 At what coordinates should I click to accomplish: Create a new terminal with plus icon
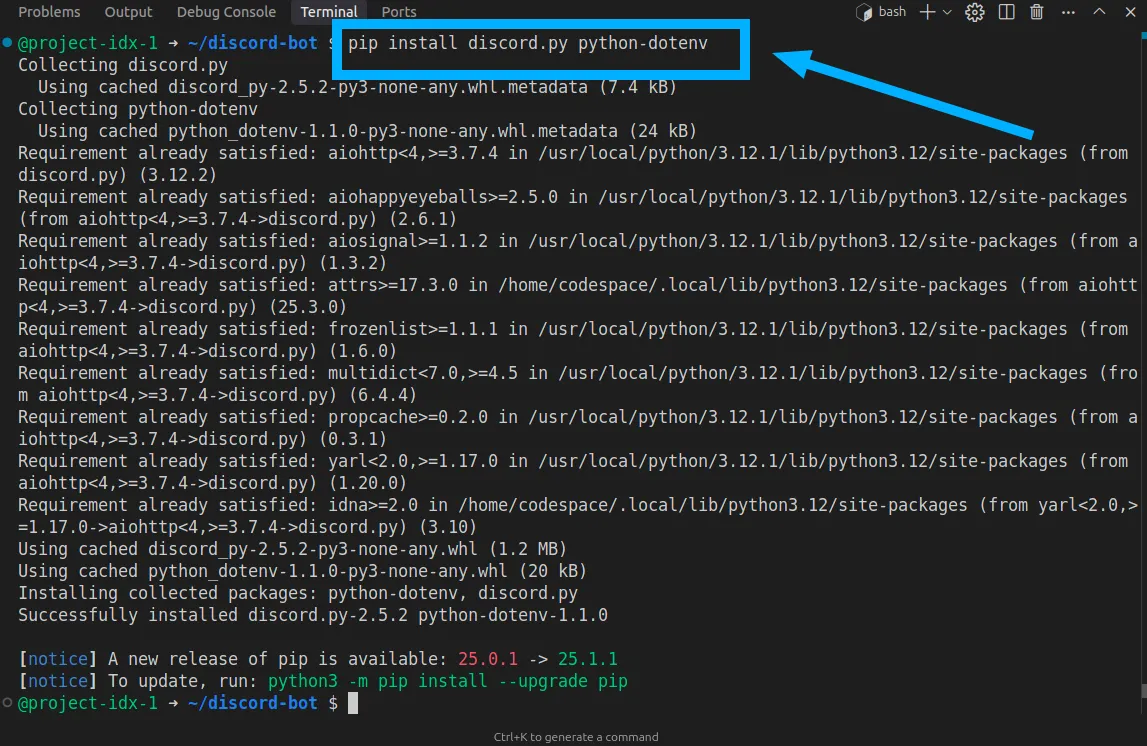927,12
